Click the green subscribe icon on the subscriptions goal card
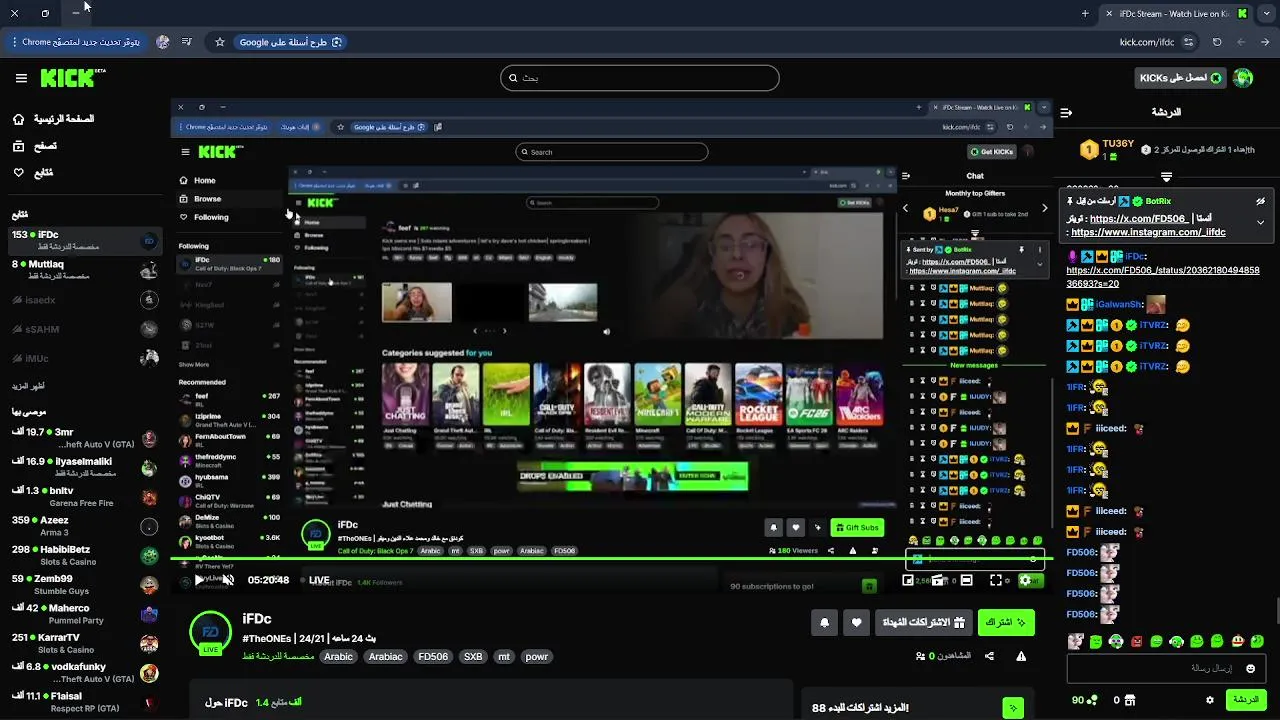 [x=1013, y=708]
